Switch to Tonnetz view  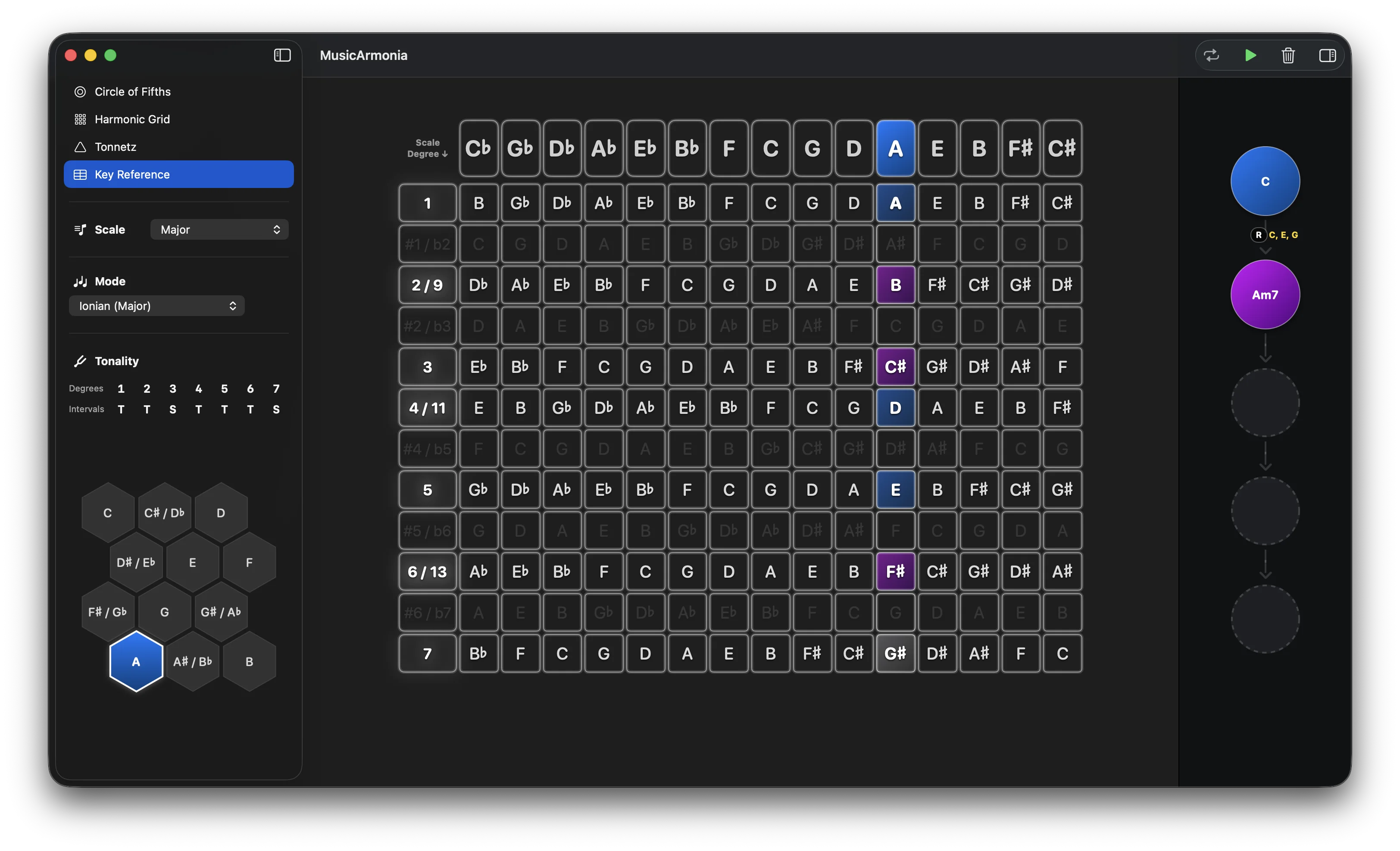pos(178,147)
